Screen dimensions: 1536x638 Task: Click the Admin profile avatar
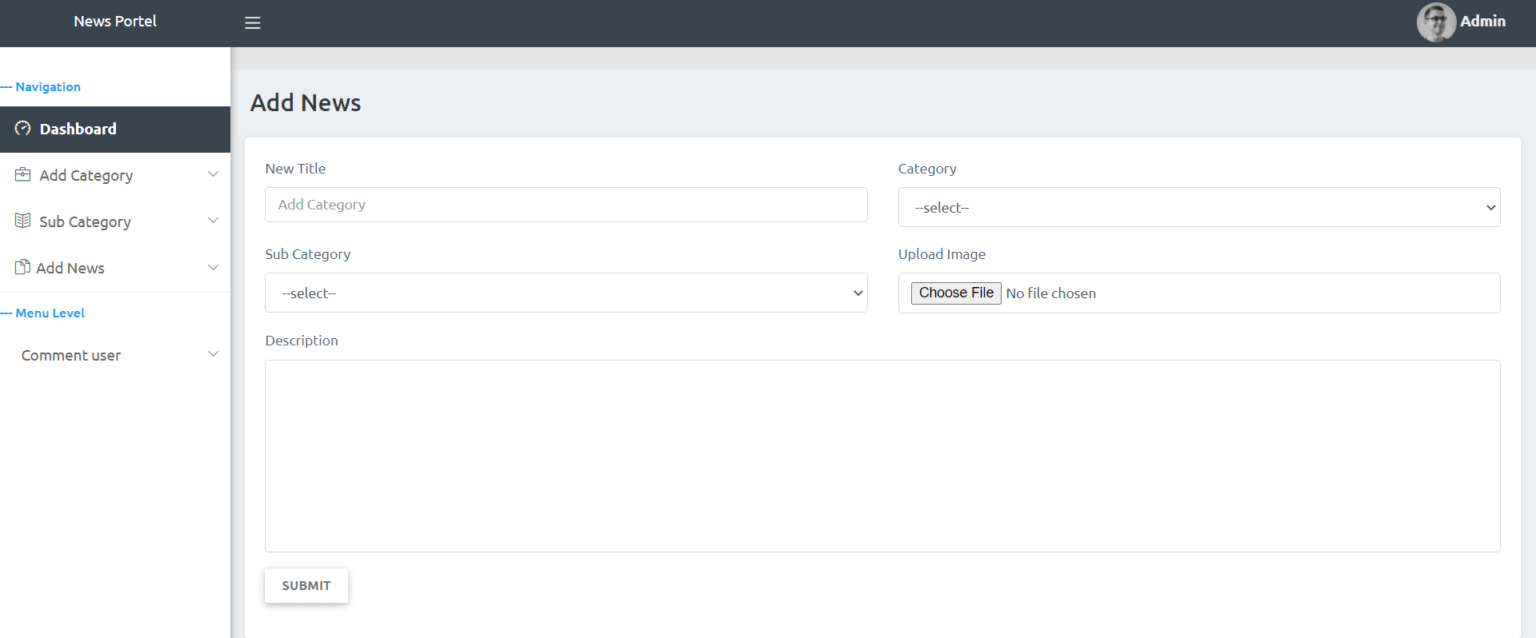pos(1436,22)
